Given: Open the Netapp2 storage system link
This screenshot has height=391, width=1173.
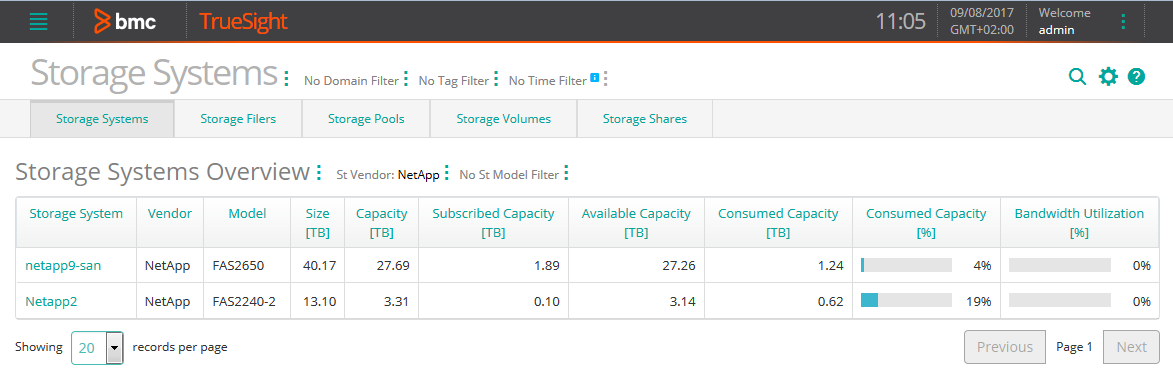Looking at the screenshot, I should point(52,301).
